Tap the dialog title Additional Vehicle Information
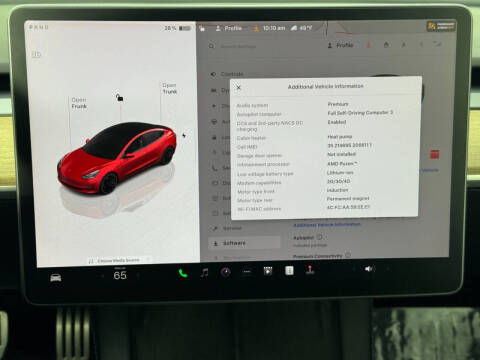Screen dimensions: 480x360 (326, 86)
